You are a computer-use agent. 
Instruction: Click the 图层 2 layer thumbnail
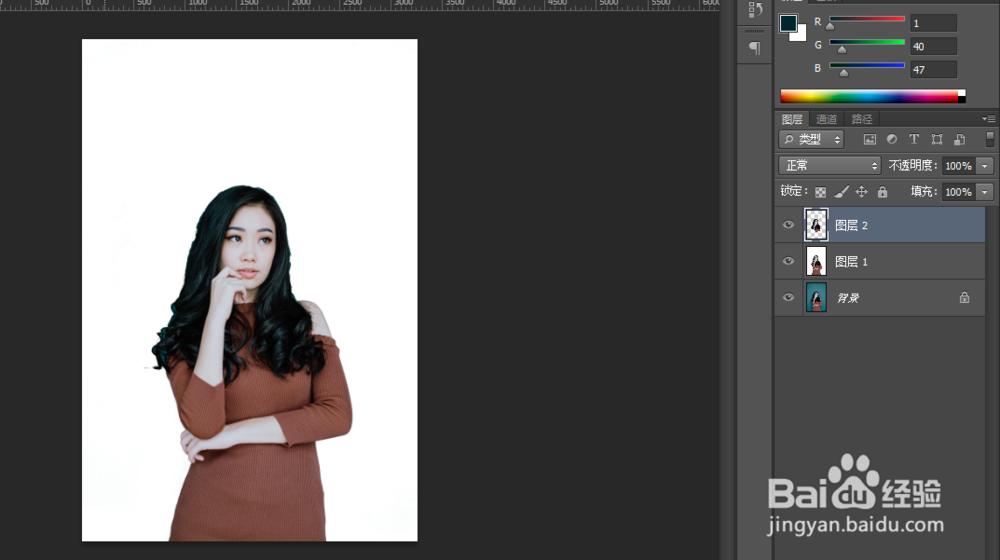click(x=816, y=225)
